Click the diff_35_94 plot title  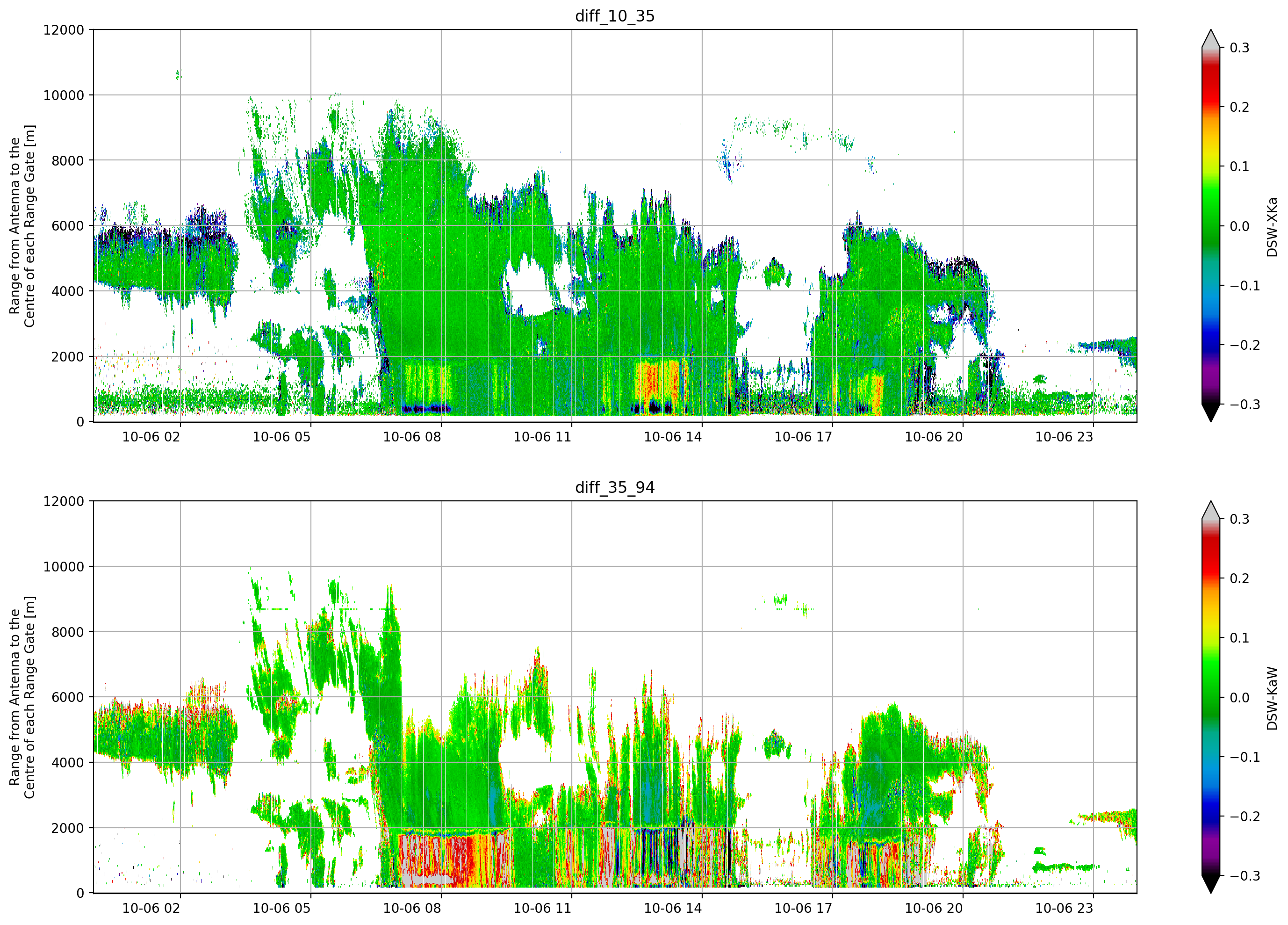tap(614, 487)
